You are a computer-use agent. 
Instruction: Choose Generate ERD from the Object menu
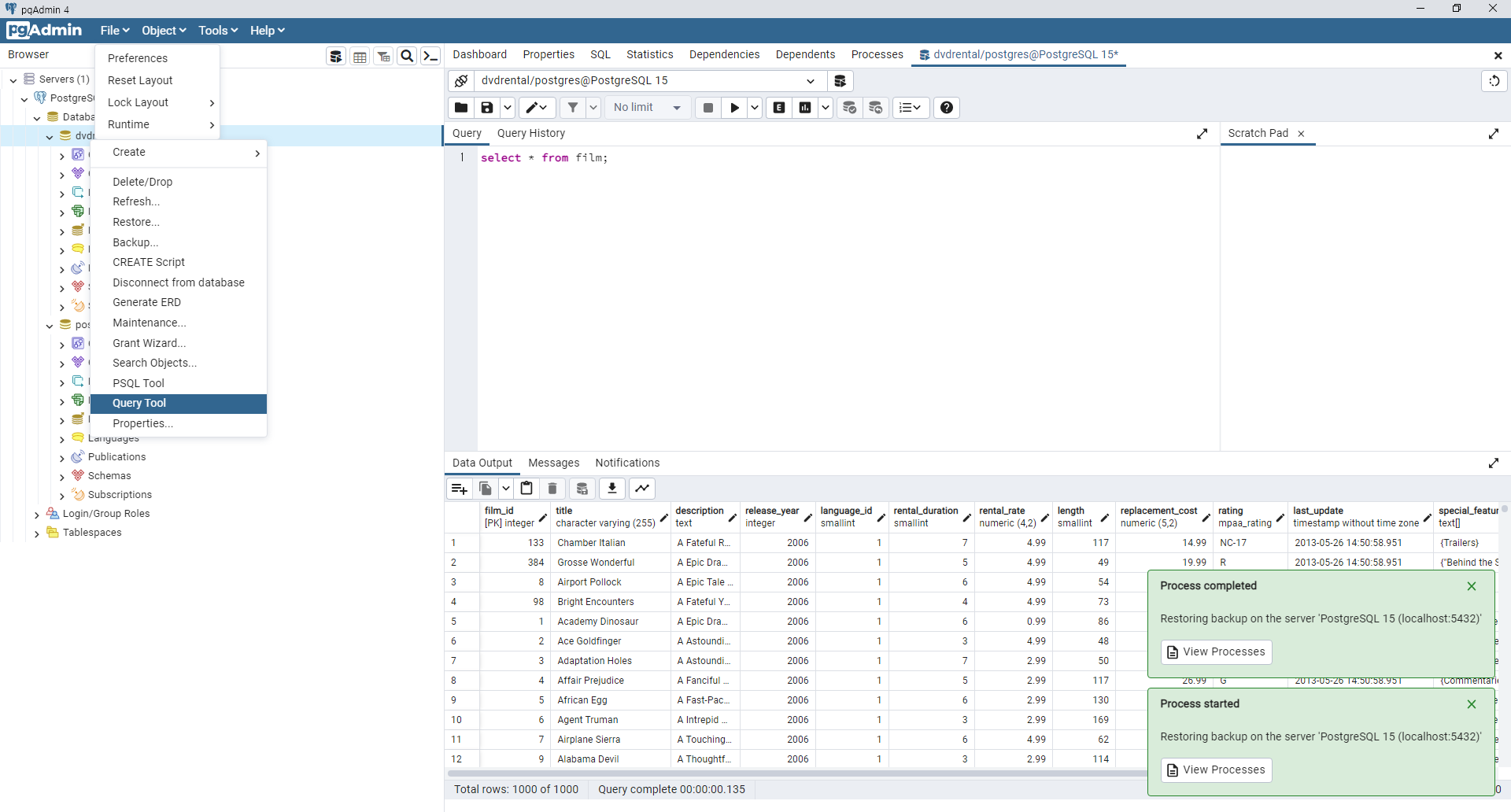[x=179, y=303]
